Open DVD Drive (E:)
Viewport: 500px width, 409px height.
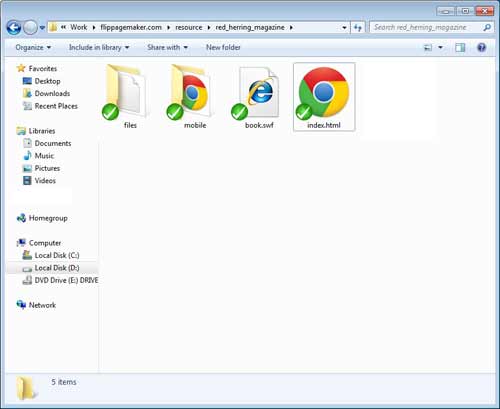click(x=66, y=280)
